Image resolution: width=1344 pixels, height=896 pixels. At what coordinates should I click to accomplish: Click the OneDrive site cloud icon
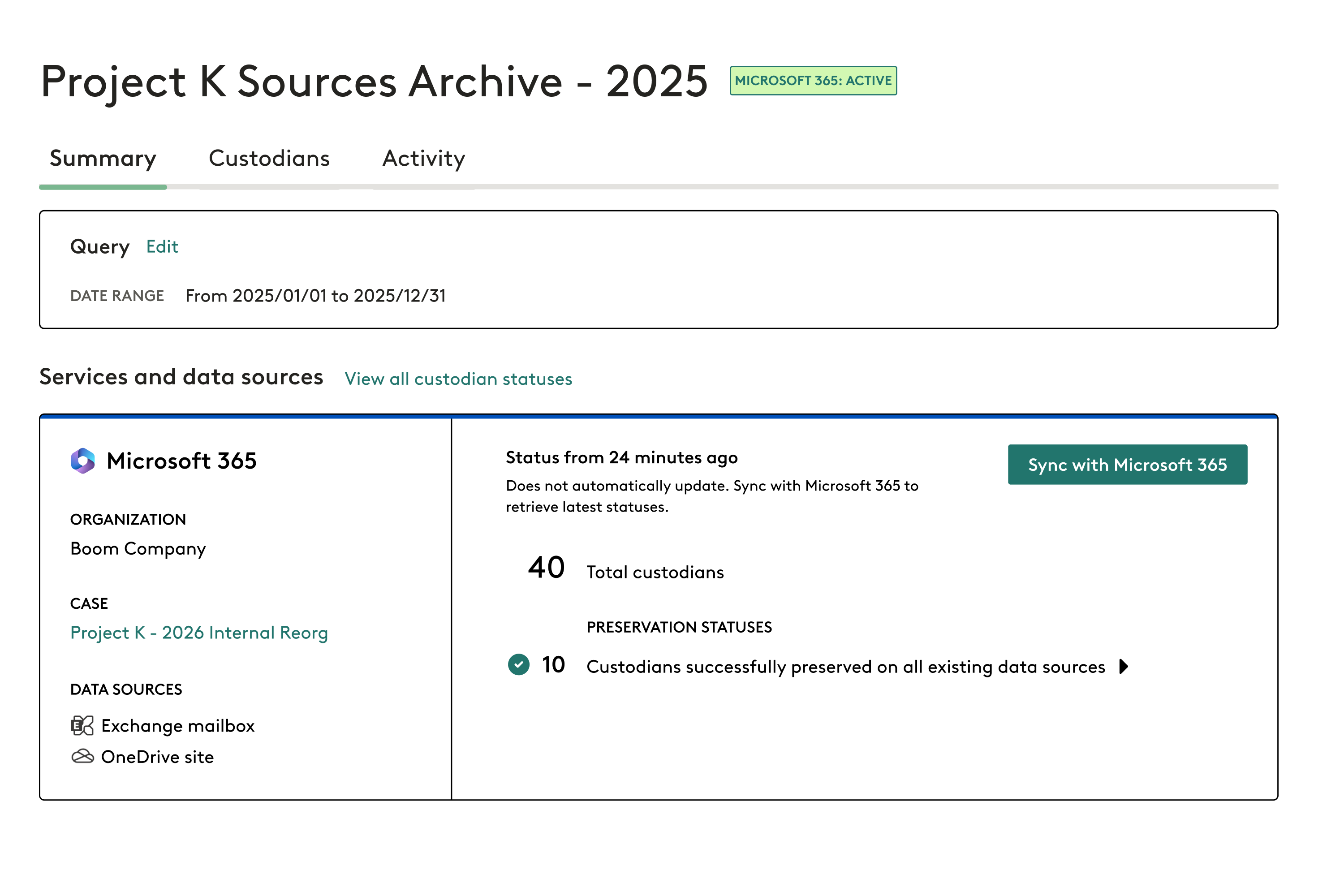click(x=82, y=757)
